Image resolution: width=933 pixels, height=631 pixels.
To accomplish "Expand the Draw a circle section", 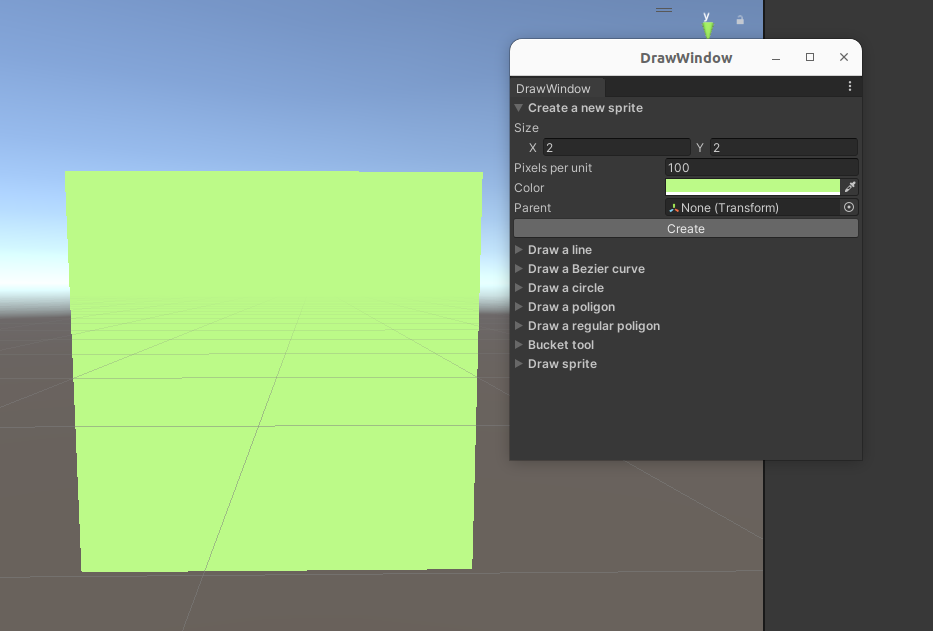I will (518, 287).
